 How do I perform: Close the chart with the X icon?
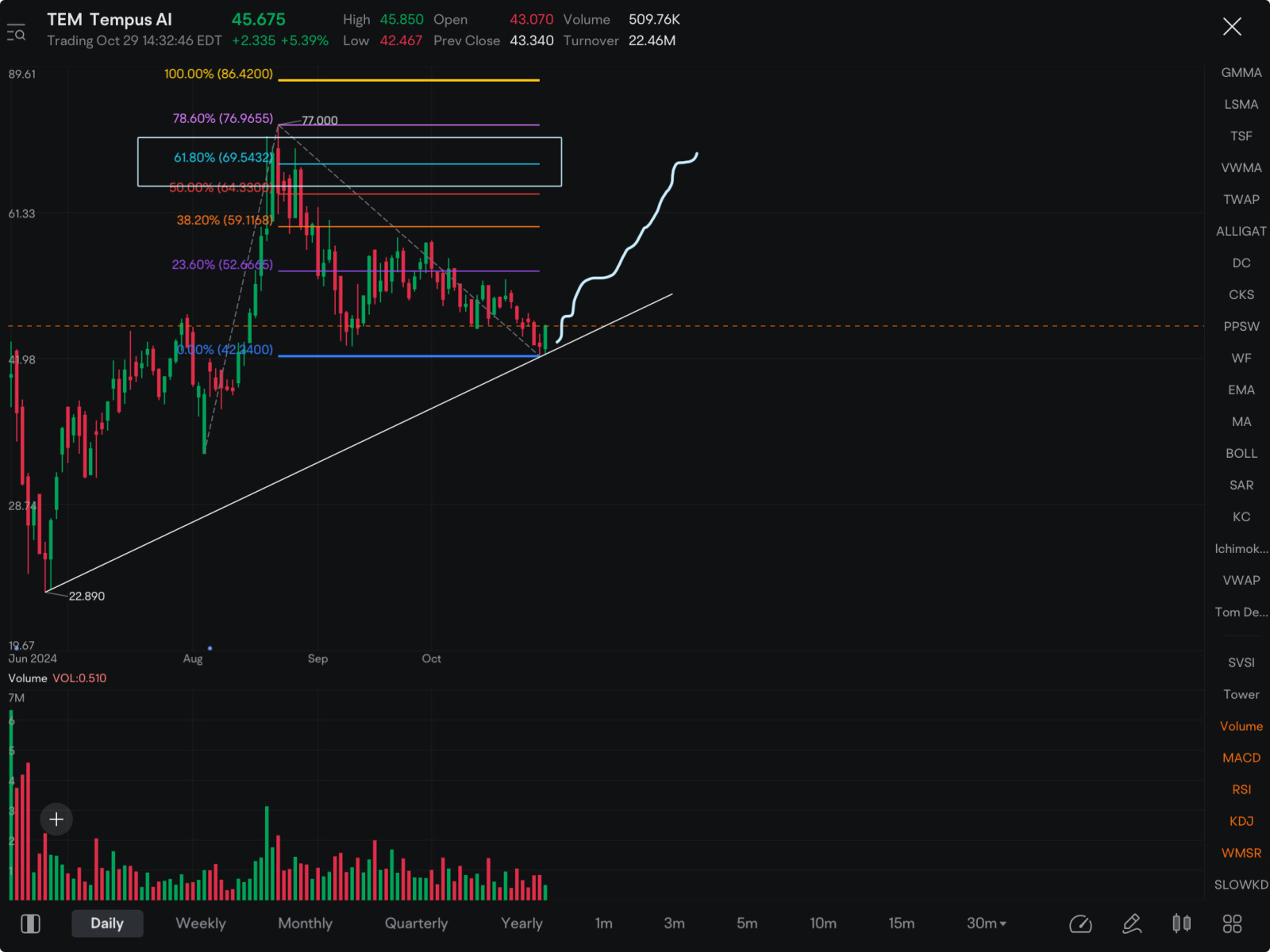(x=1232, y=27)
